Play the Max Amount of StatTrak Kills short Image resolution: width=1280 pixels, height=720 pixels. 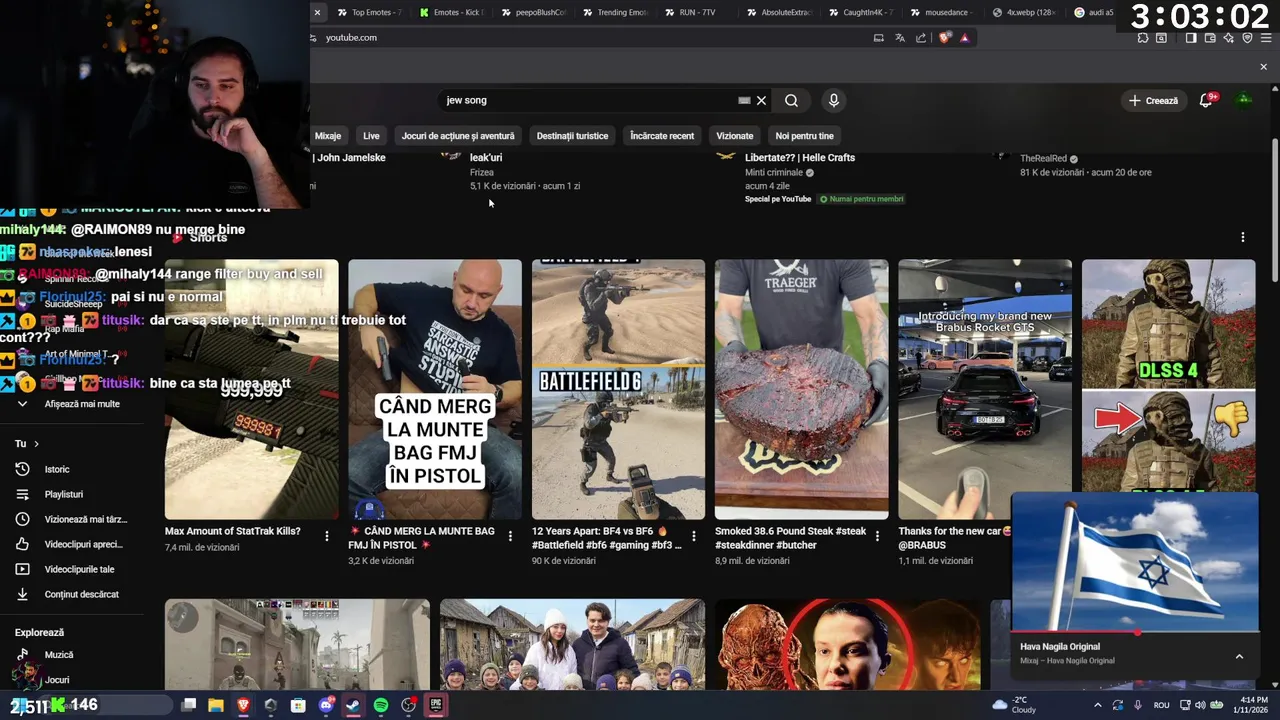click(x=251, y=390)
